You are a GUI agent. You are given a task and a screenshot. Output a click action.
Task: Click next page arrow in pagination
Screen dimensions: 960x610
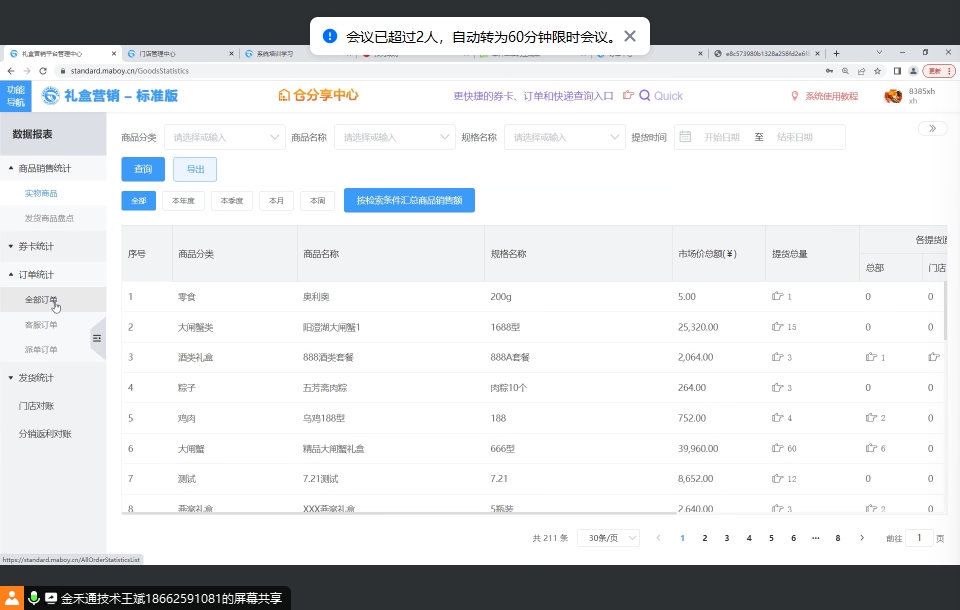pos(862,538)
